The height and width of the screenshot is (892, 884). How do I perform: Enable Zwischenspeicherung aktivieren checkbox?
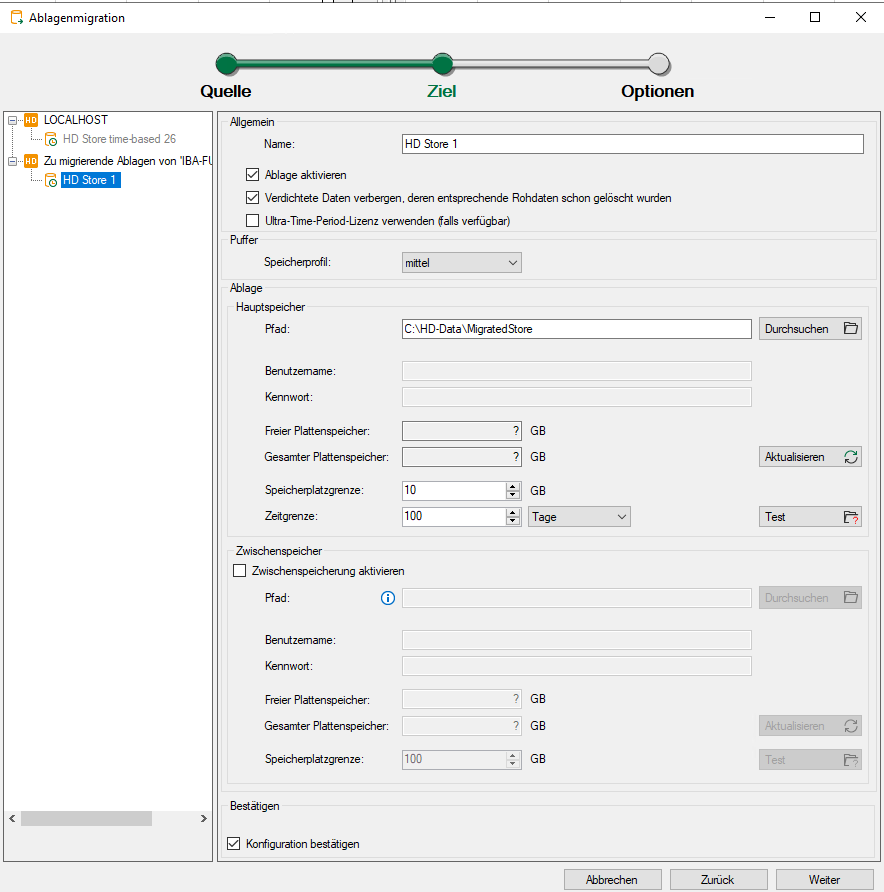click(x=239, y=571)
